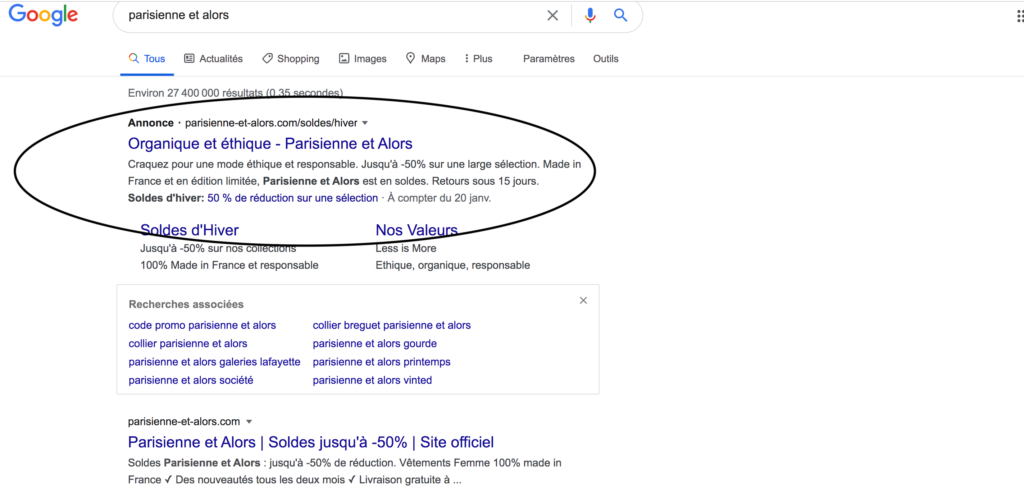
Task: Click text 100% Made in France et responsable
Action: 229,266
